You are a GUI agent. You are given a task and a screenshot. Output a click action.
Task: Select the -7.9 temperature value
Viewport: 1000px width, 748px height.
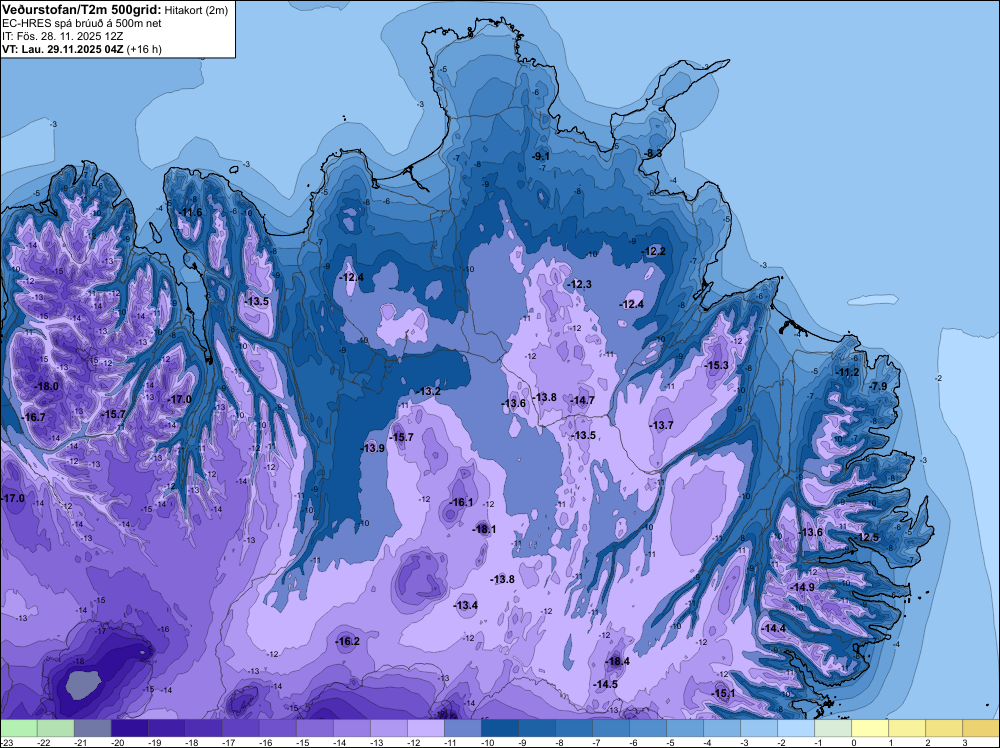[x=878, y=386]
